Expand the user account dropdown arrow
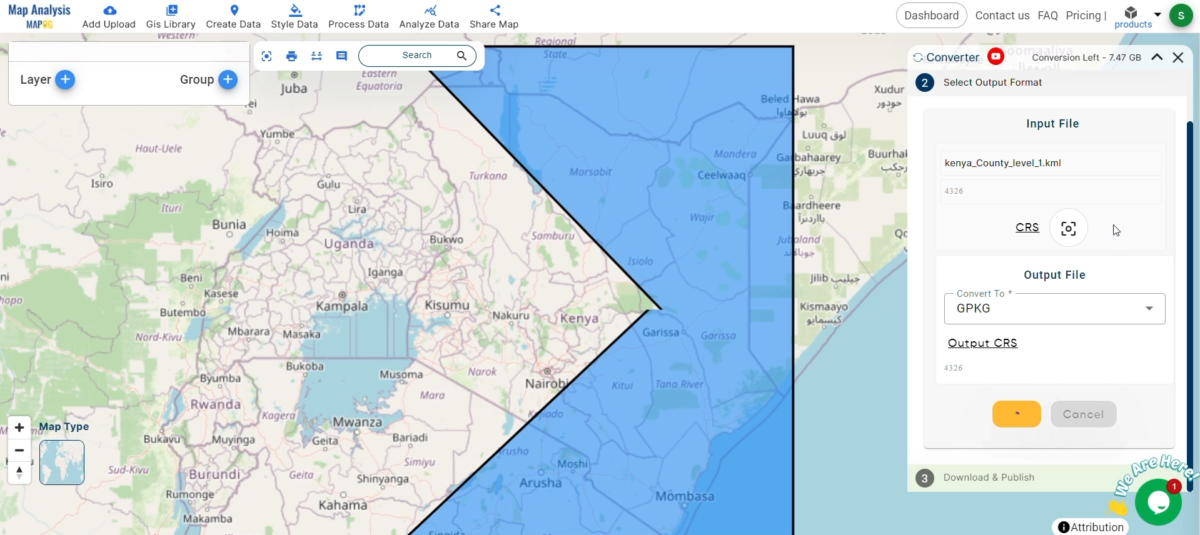1200x535 pixels. click(1157, 14)
